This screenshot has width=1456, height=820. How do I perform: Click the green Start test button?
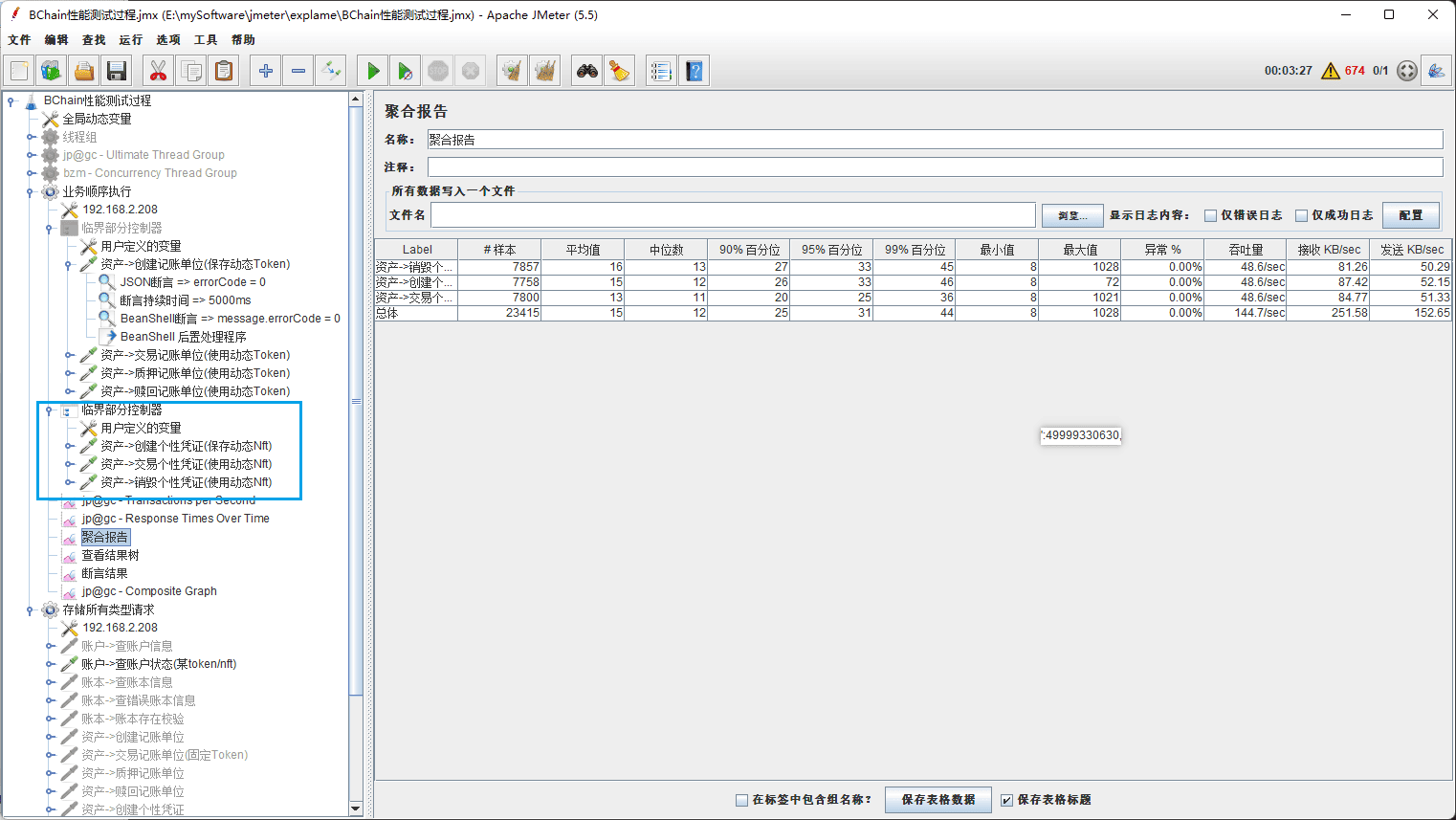373,71
